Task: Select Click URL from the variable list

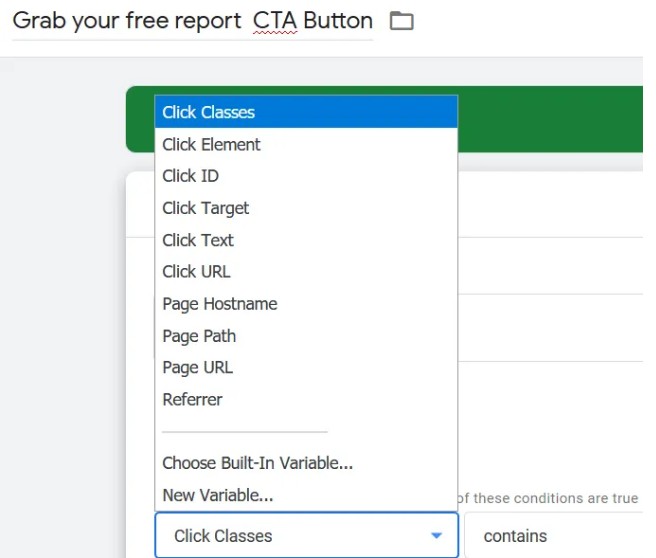Action: (x=196, y=271)
